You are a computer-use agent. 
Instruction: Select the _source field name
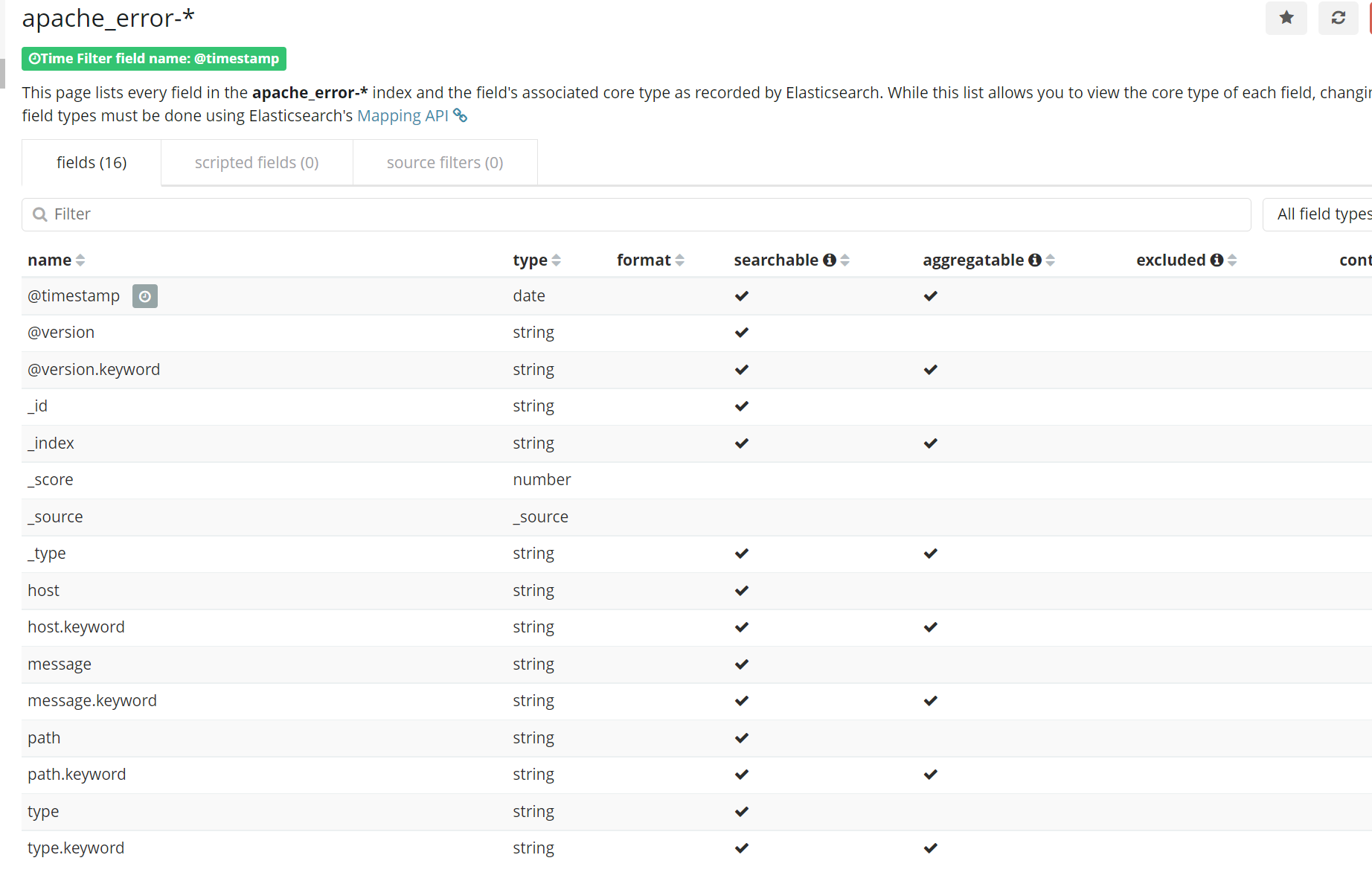[55, 517]
